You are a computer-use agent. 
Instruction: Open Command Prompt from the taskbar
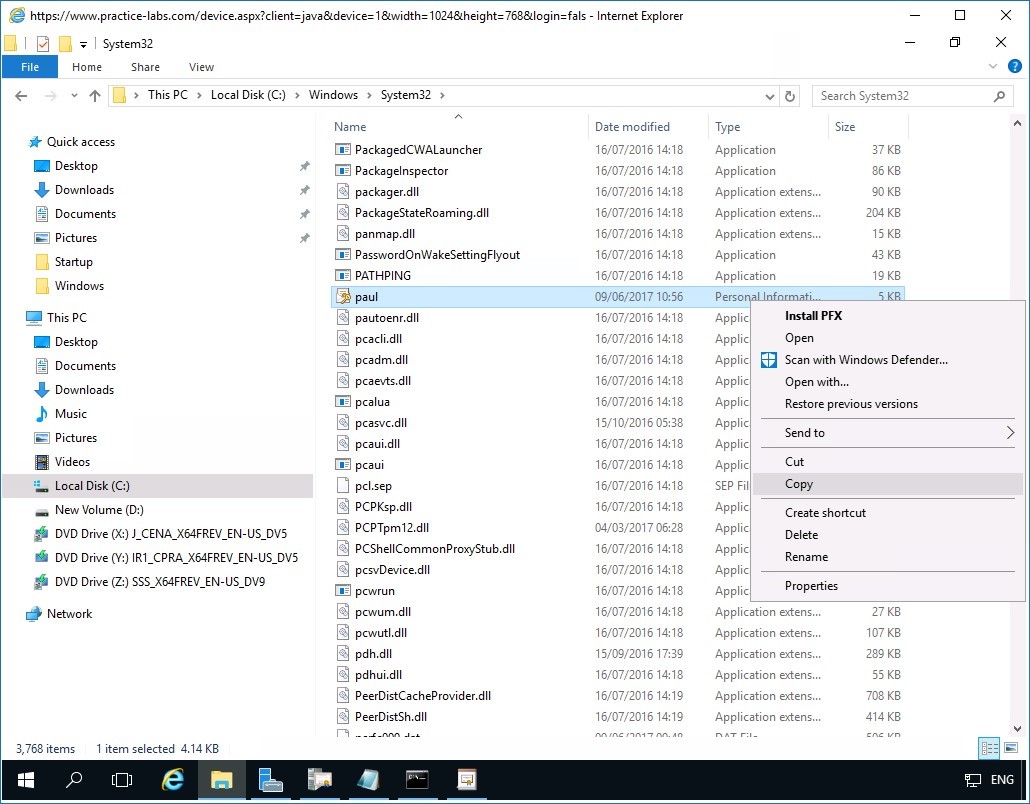(417, 780)
